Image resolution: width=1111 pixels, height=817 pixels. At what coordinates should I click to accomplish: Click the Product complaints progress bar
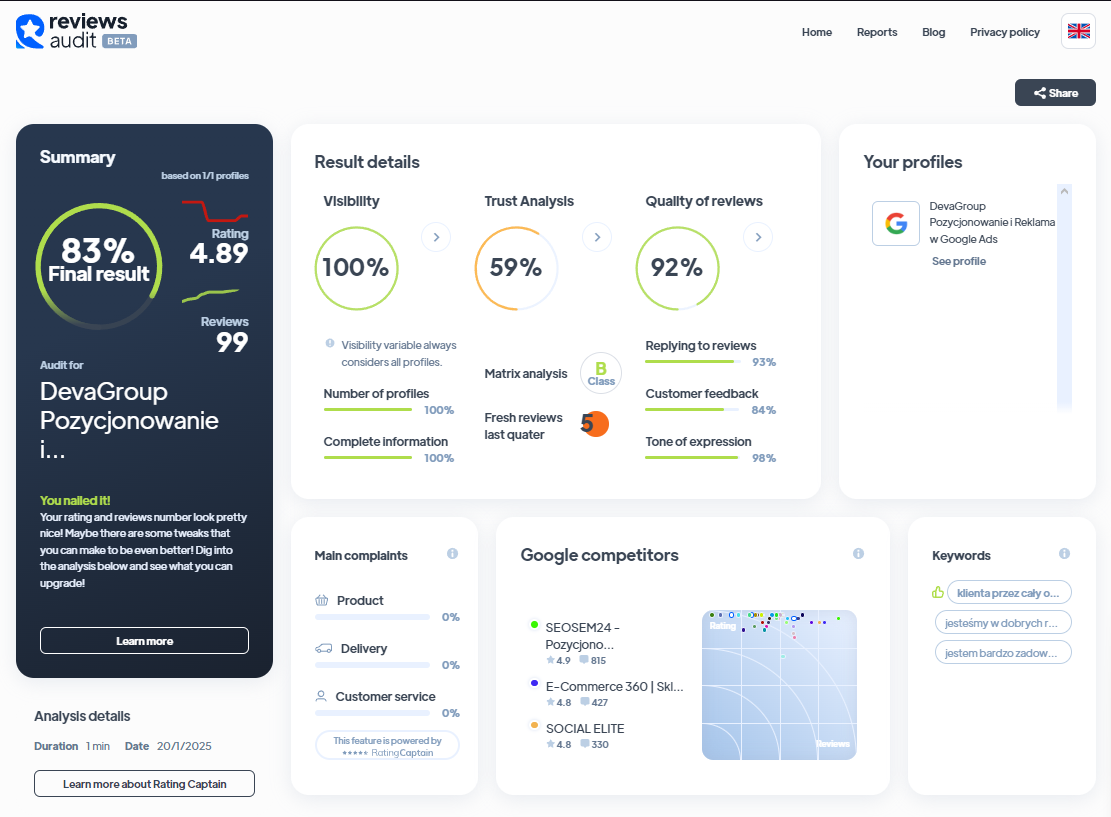(x=372, y=617)
